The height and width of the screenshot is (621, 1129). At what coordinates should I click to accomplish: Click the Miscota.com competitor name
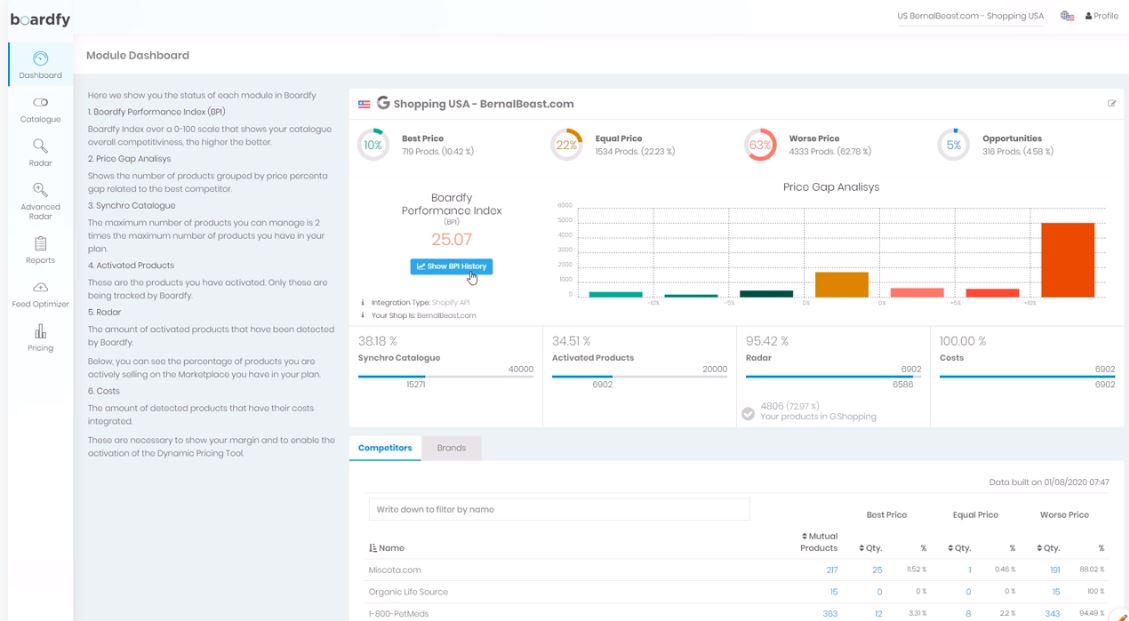pyautogui.click(x=395, y=570)
